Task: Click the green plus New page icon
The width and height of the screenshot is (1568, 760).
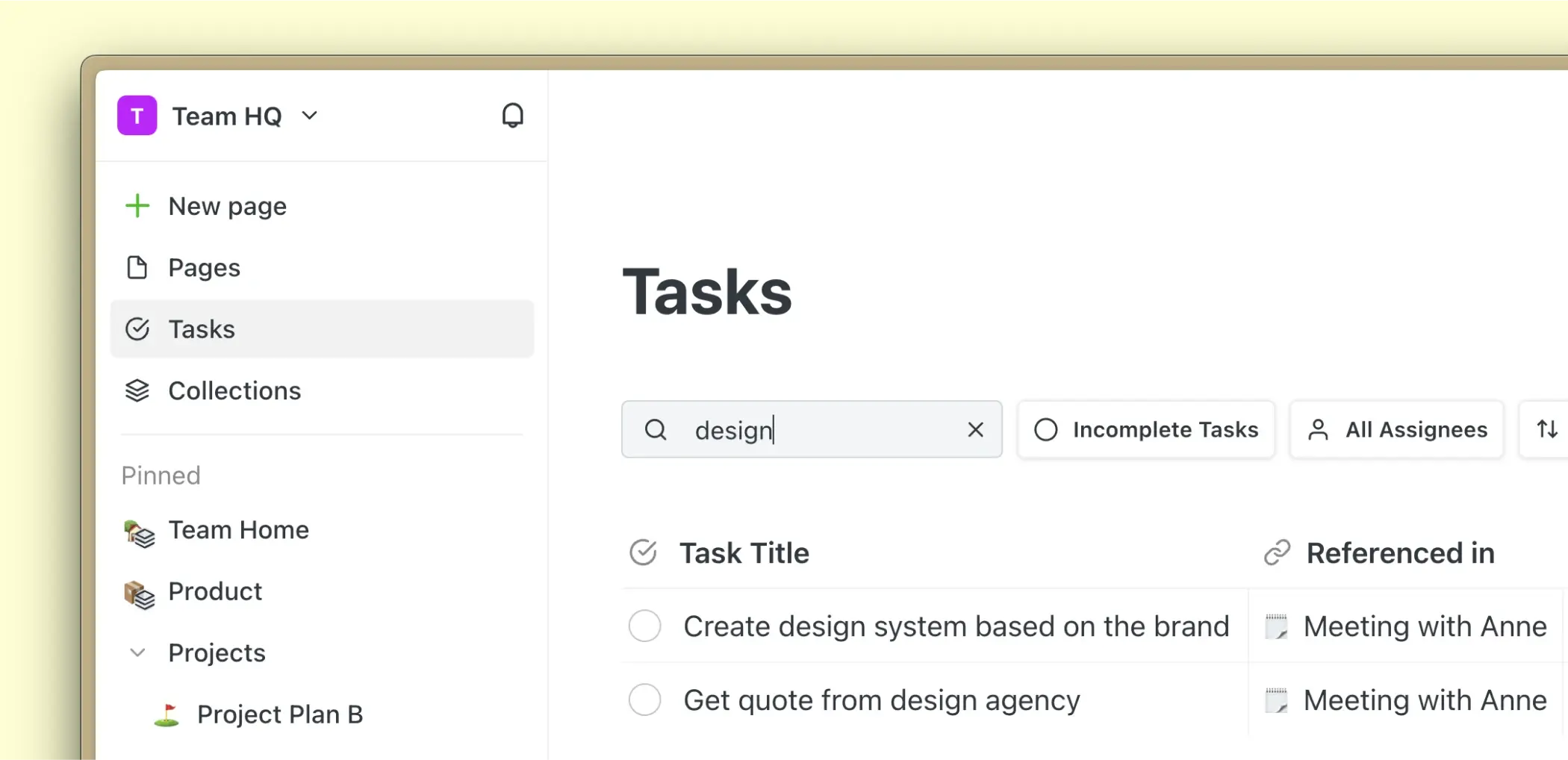Action: (137, 206)
